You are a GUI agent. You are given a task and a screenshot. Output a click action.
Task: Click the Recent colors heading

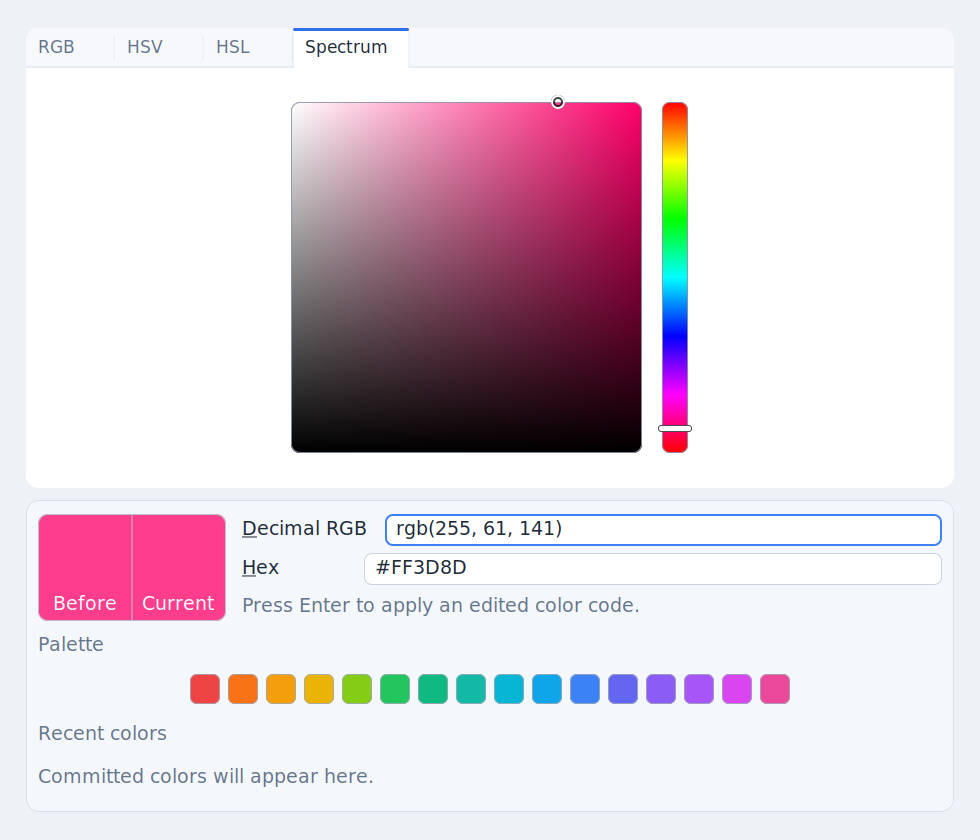click(102, 733)
